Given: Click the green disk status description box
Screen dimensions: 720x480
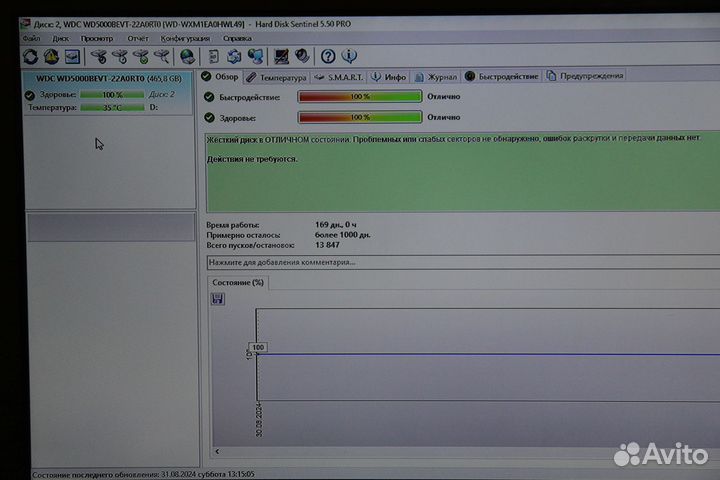Looking at the screenshot, I should [463, 172].
